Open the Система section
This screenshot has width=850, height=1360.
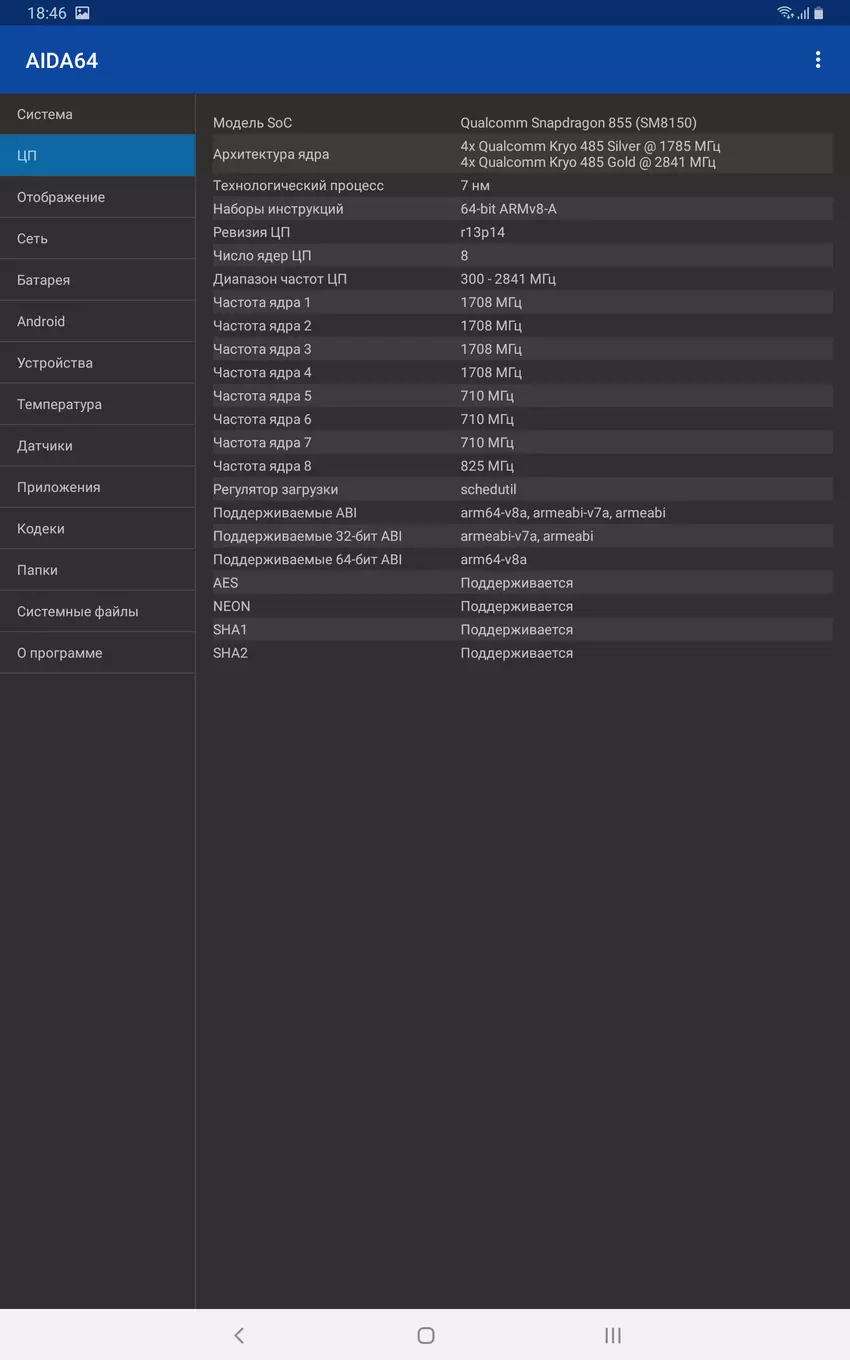pyautogui.click(x=97, y=114)
